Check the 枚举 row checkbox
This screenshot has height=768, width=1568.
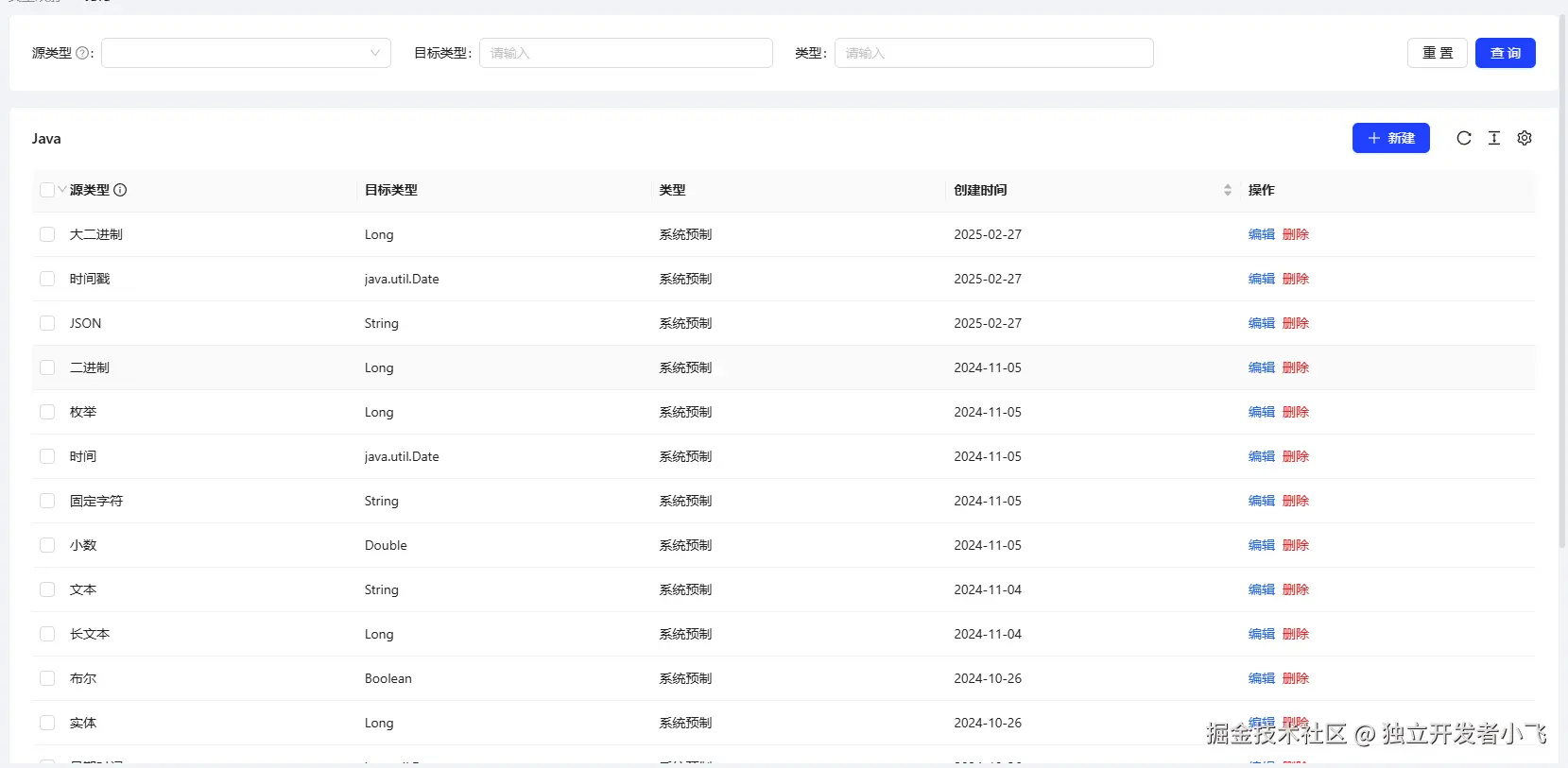tap(47, 412)
